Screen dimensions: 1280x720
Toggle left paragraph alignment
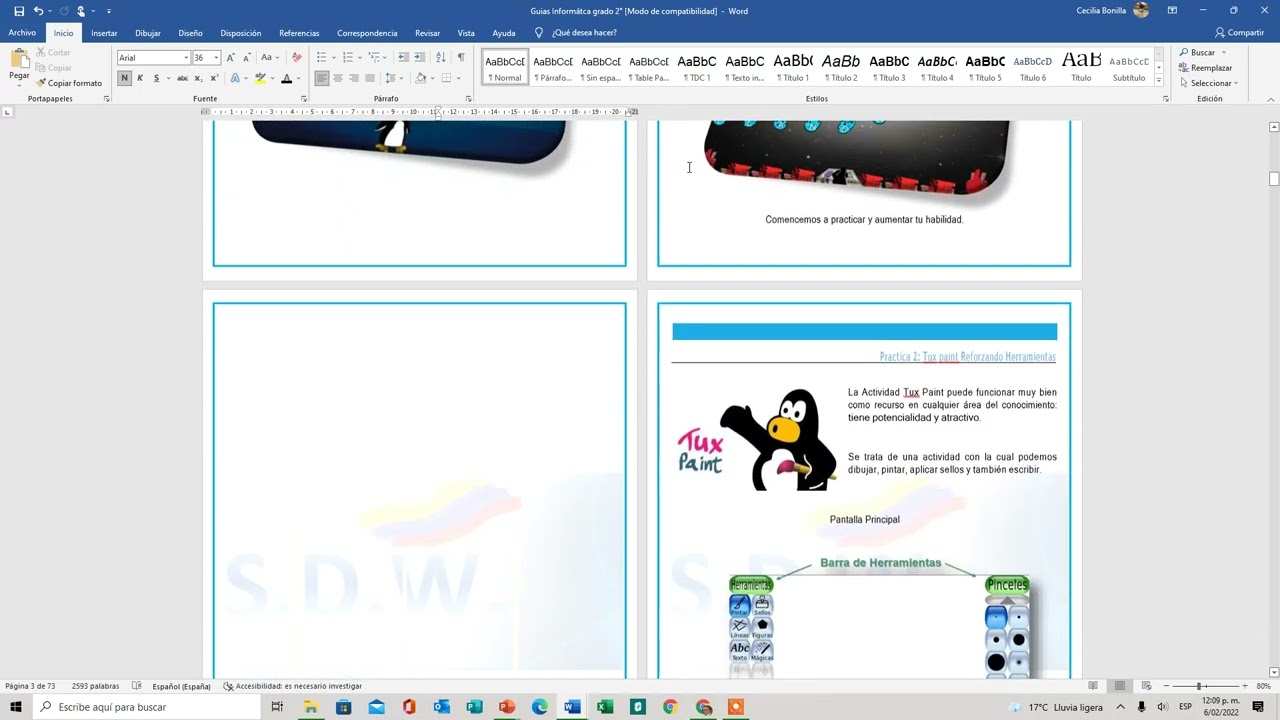pos(322,78)
